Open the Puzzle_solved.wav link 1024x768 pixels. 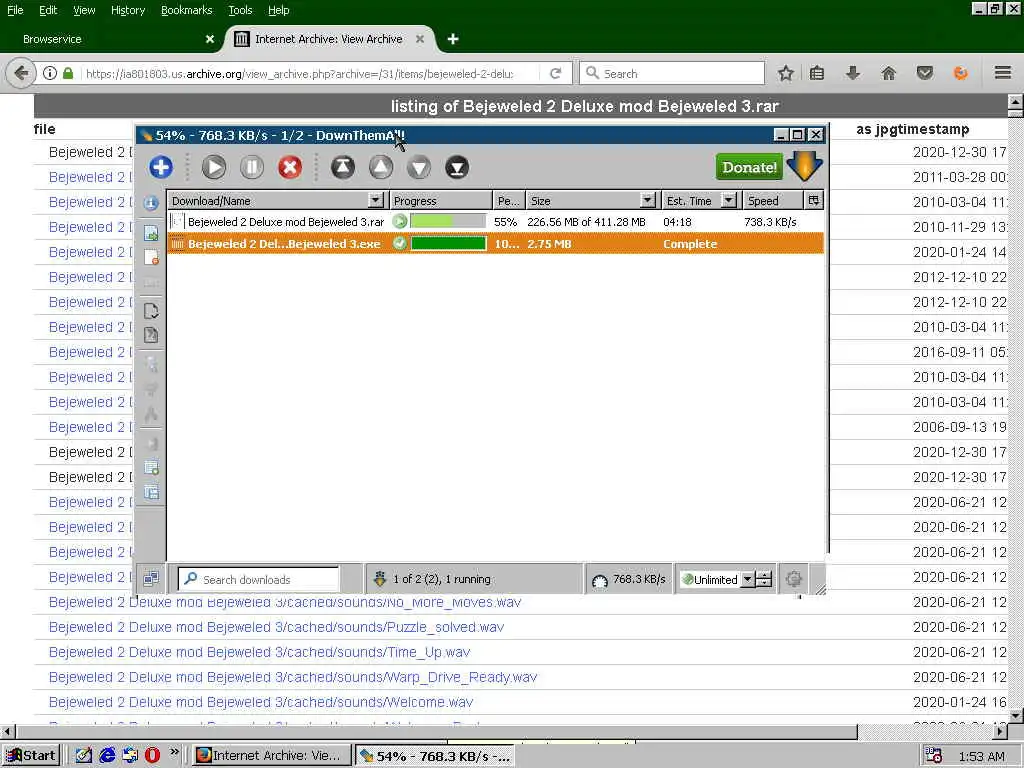click(276, 627)
